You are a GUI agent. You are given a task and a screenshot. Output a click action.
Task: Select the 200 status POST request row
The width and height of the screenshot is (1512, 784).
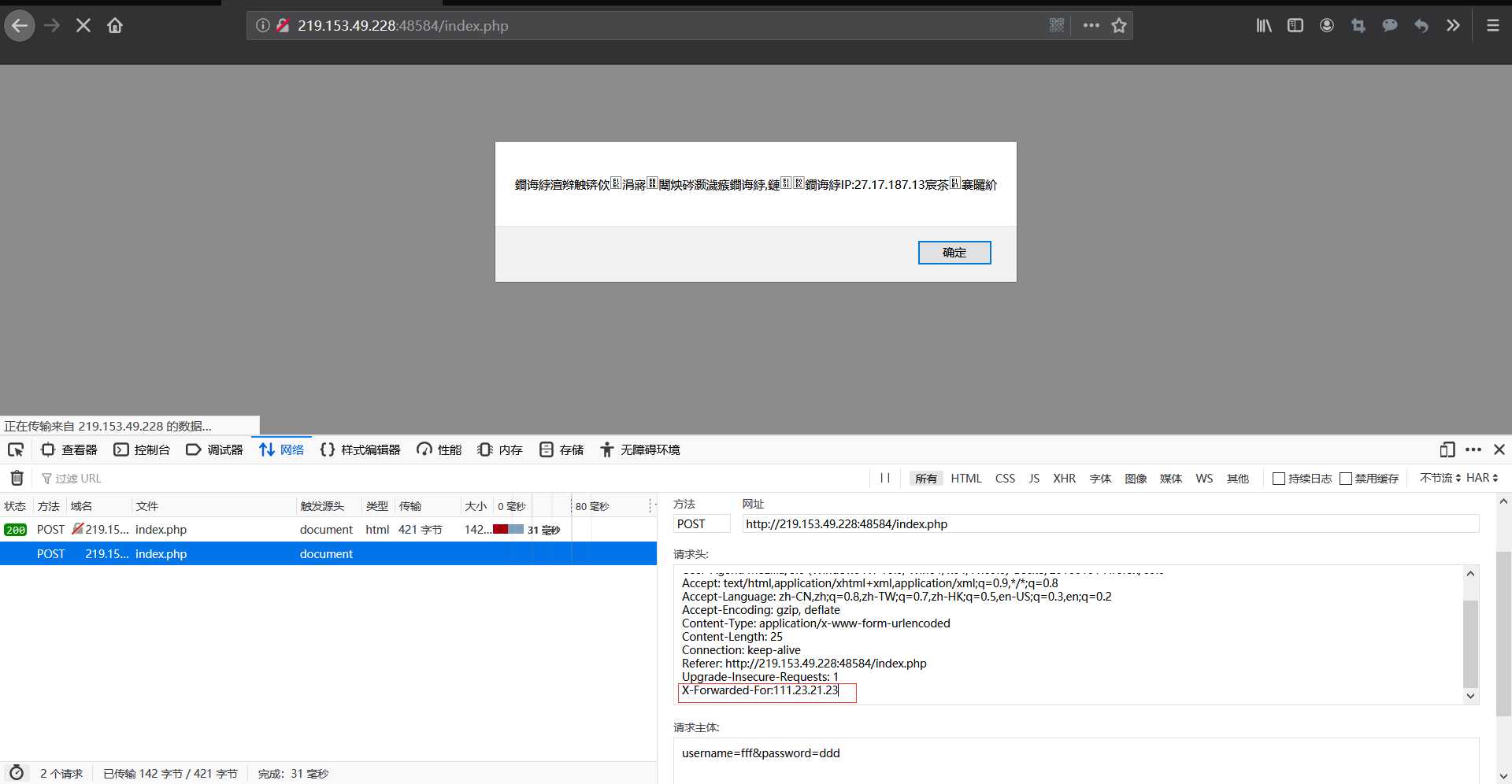point(328,530)
